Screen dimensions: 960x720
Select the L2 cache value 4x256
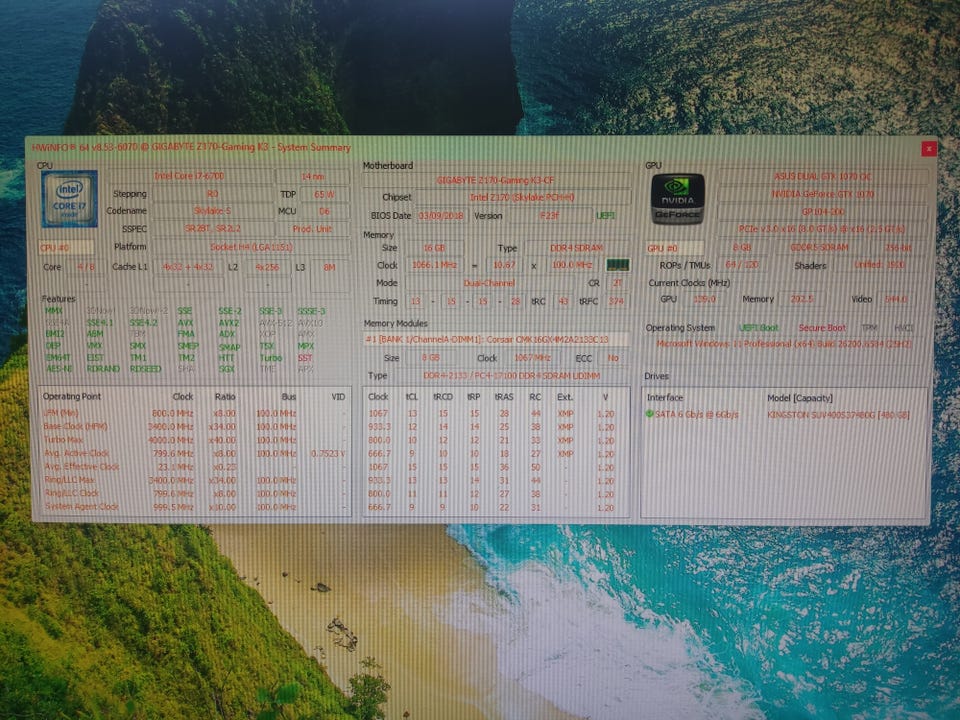267,267
